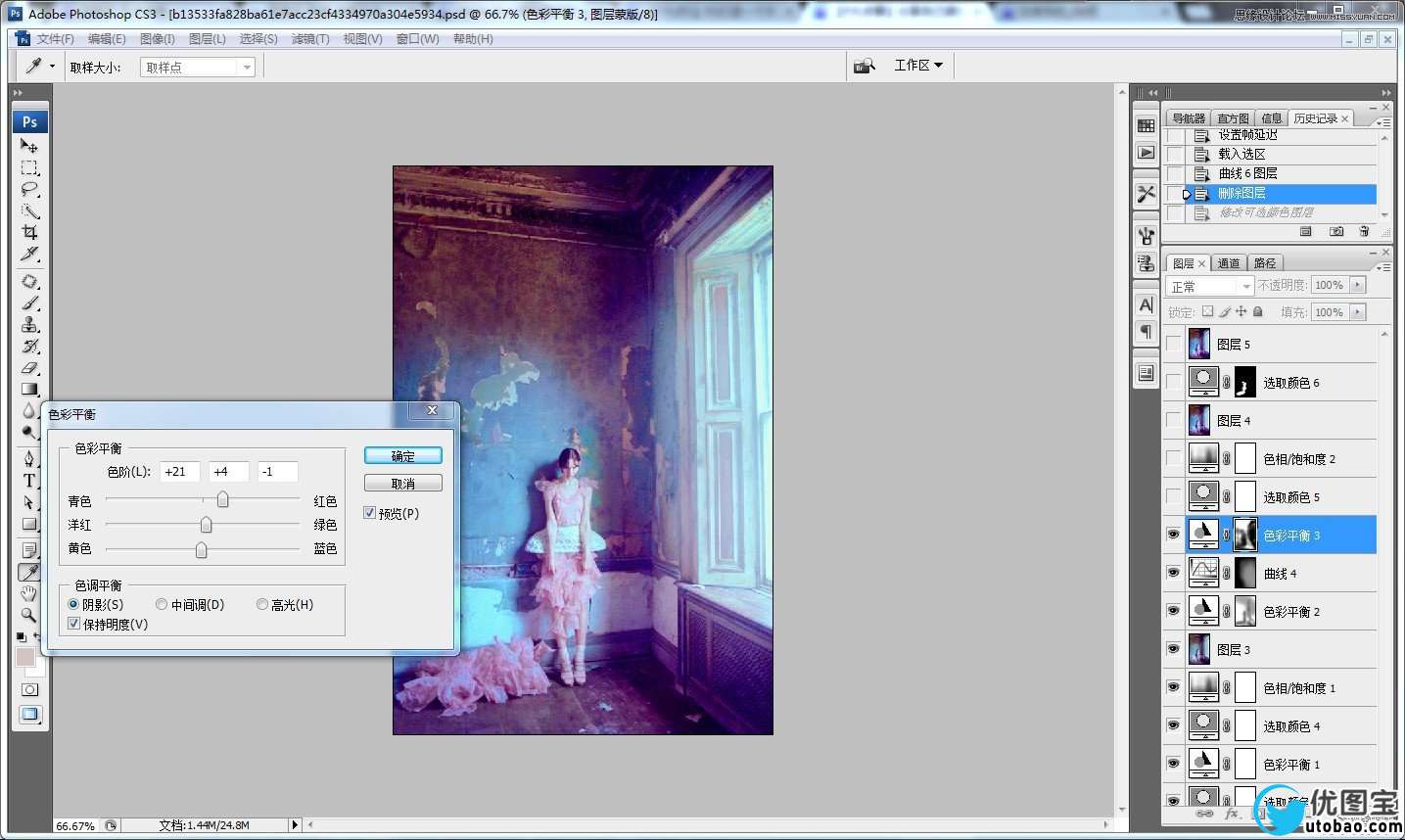
Task: Switch to the 直方图 histogram tab
Action: click(1234, 118)
